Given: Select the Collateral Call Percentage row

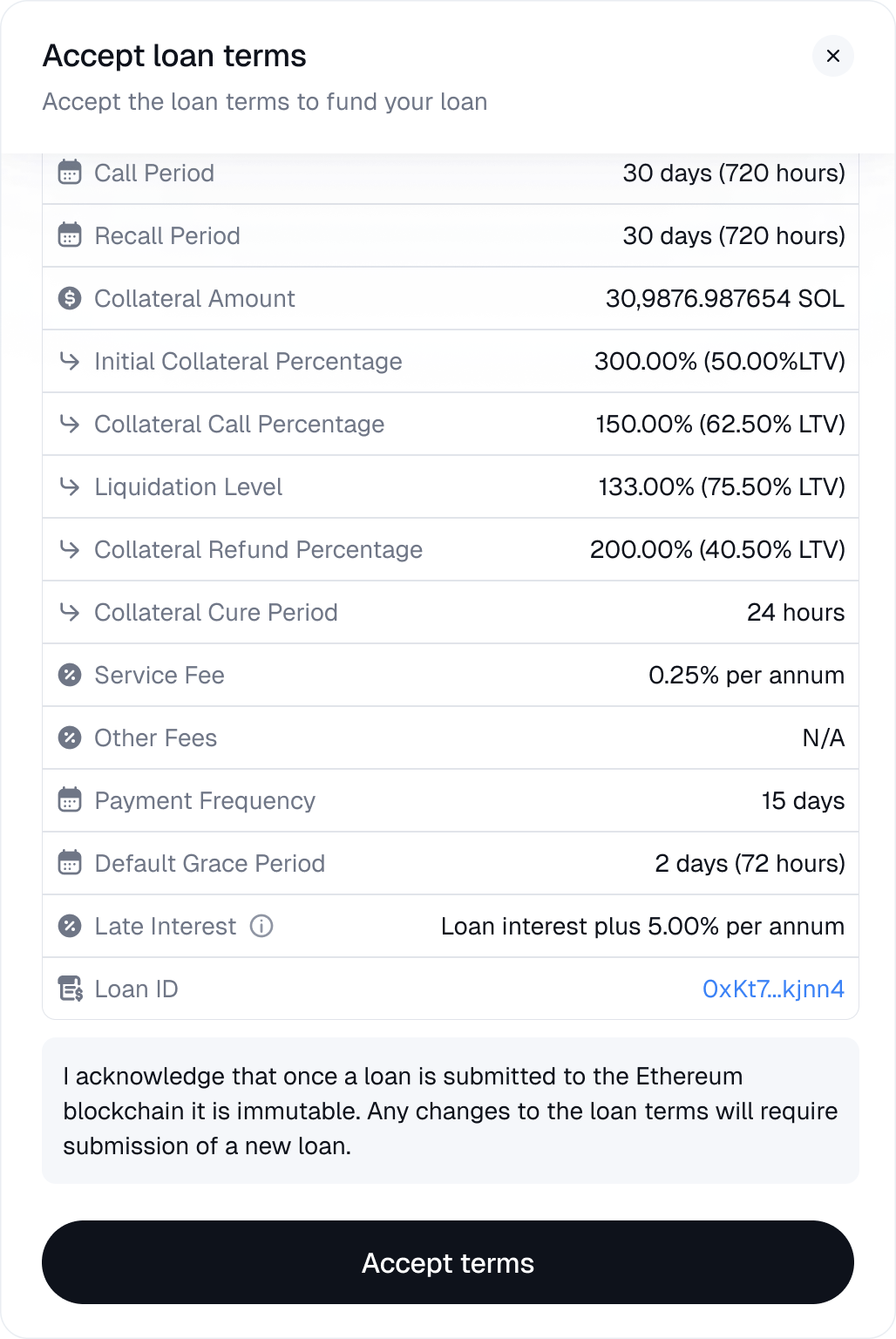Looking at the screenshot, I should click(x=451, y=424).
